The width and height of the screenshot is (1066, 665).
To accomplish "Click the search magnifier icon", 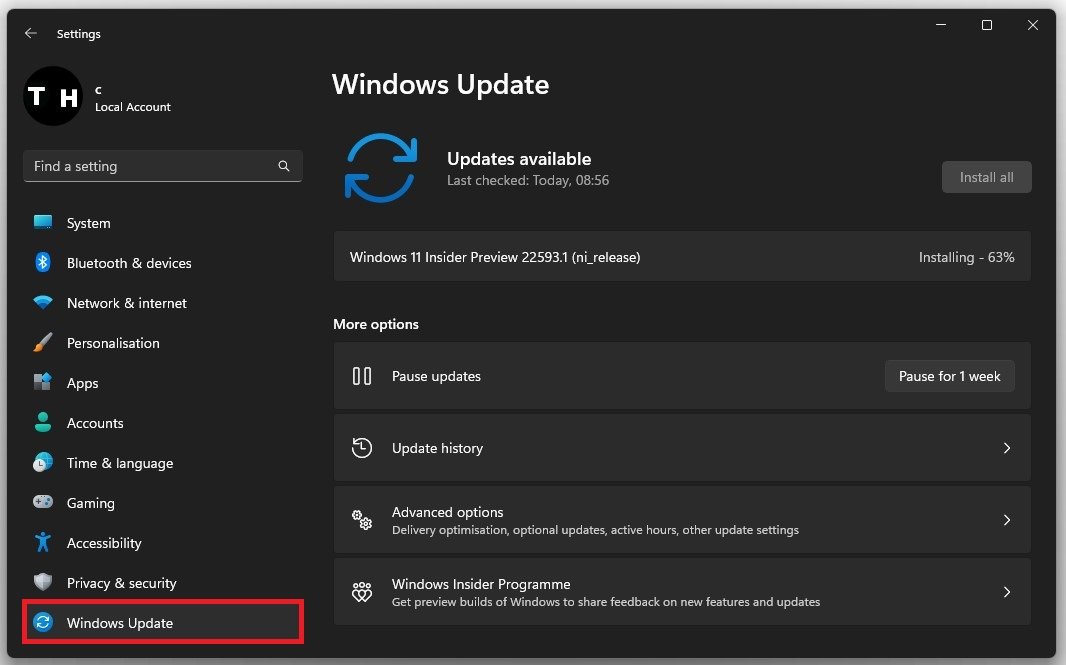I will [x=283, y=166].
